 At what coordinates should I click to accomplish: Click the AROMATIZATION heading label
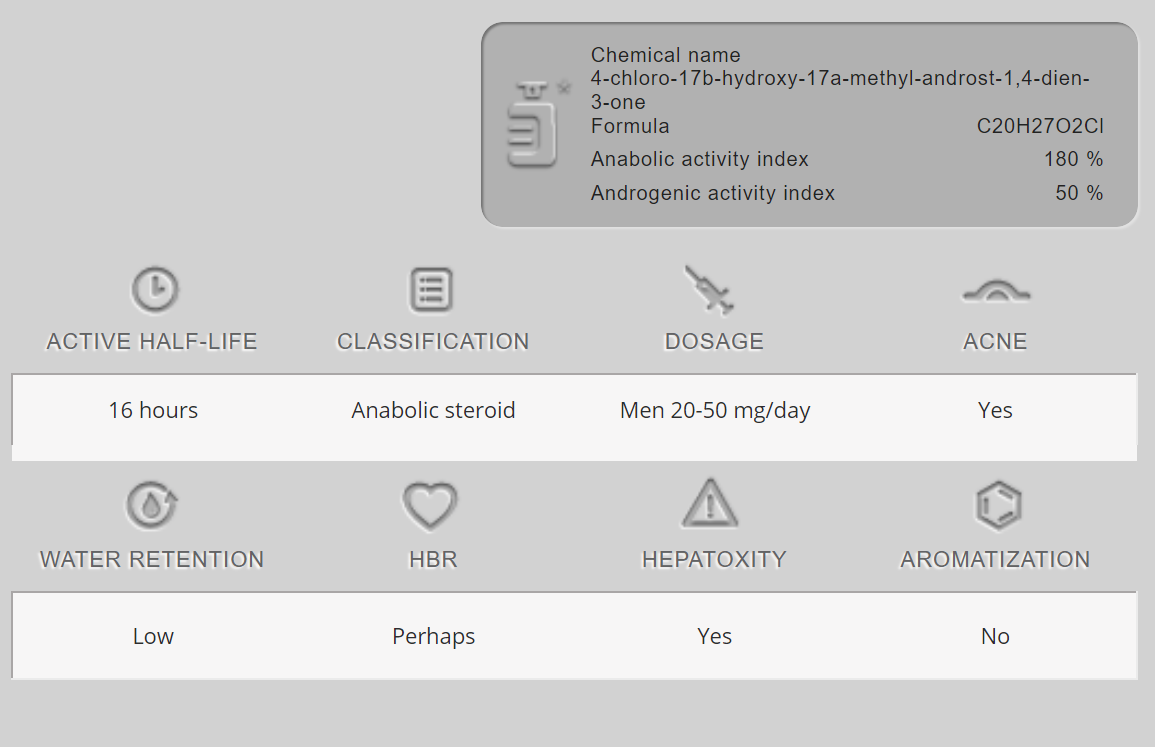pos(995,559)
